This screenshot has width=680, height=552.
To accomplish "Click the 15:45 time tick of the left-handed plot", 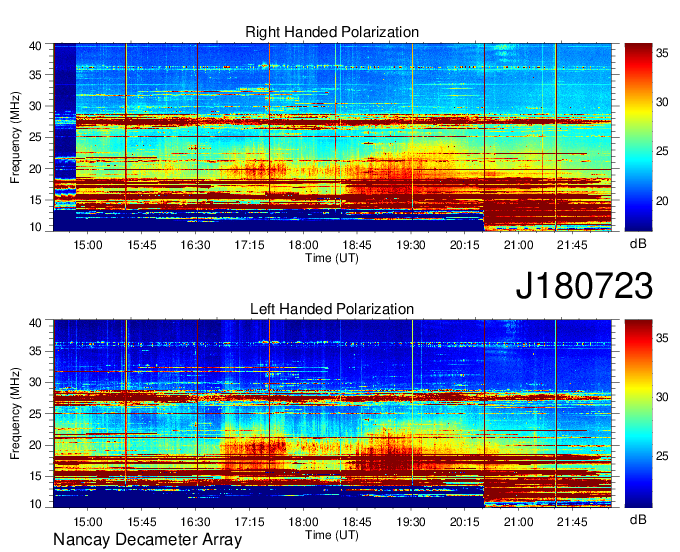I will tap(141, 521).
